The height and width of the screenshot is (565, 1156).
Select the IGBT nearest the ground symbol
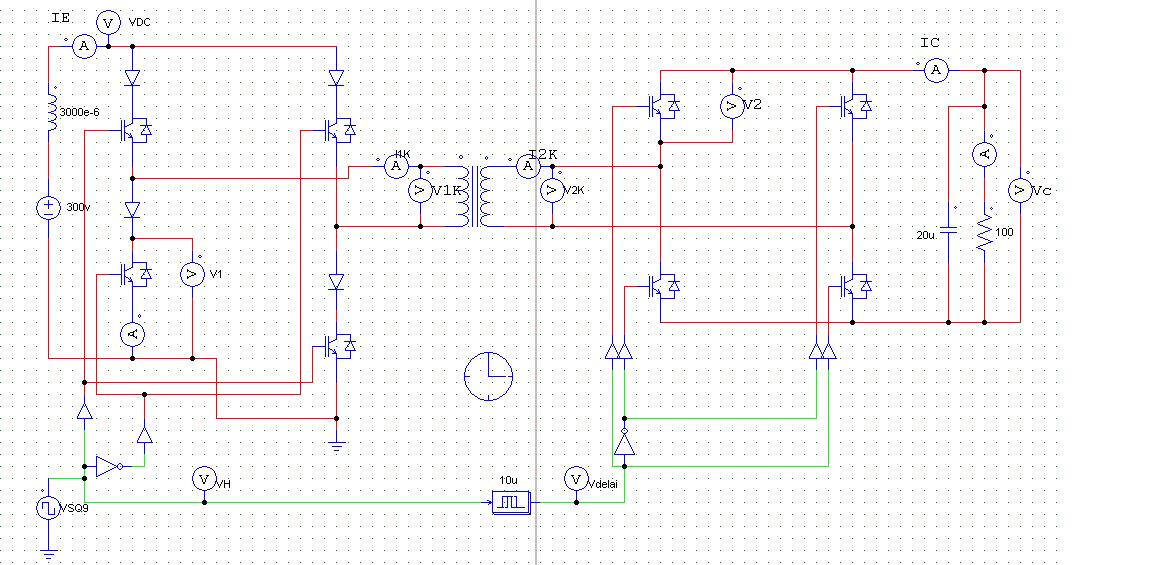341,345
